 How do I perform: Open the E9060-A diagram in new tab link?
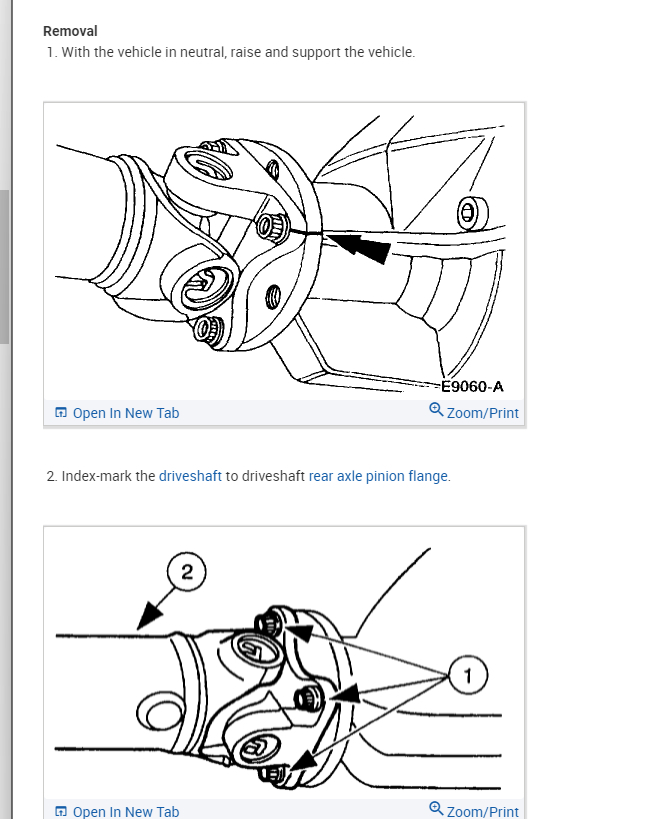pyautogui.click(x=126, y=413)
